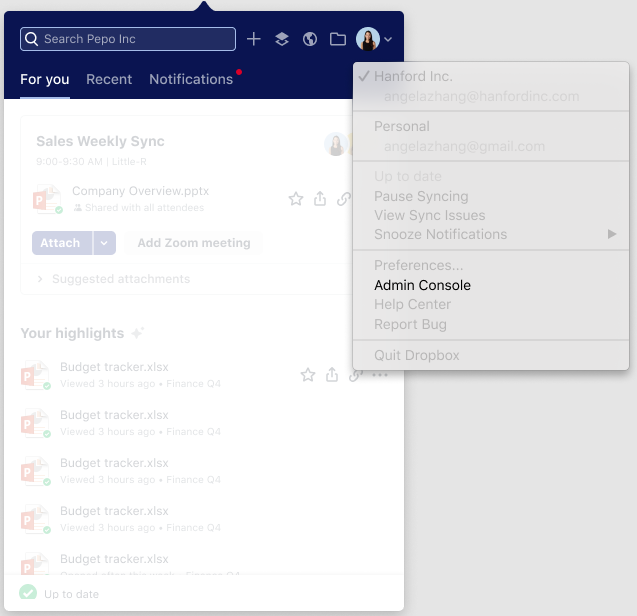Open the Admin Console menu item
Viewport: 637px width, 616px height.
click(x=422, y=285)
